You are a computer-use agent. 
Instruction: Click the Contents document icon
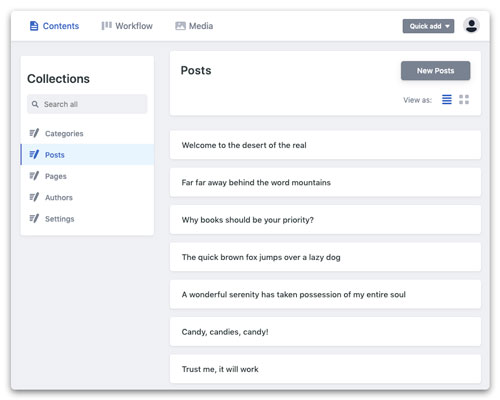(34, 26)
